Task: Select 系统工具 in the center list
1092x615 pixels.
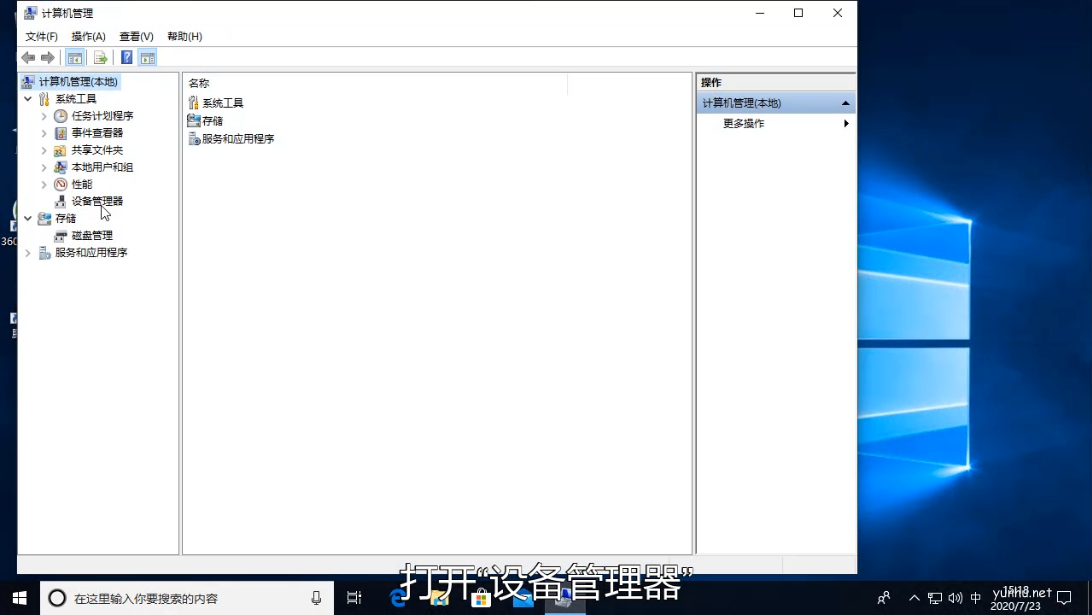Action: [x=223, y=103]
